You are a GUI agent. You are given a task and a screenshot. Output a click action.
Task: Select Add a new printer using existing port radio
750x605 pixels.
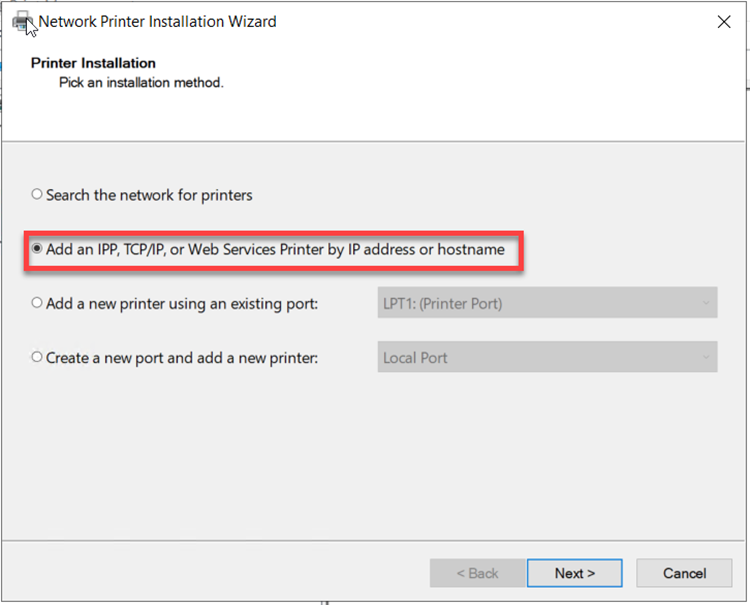(x=37, y=303)
